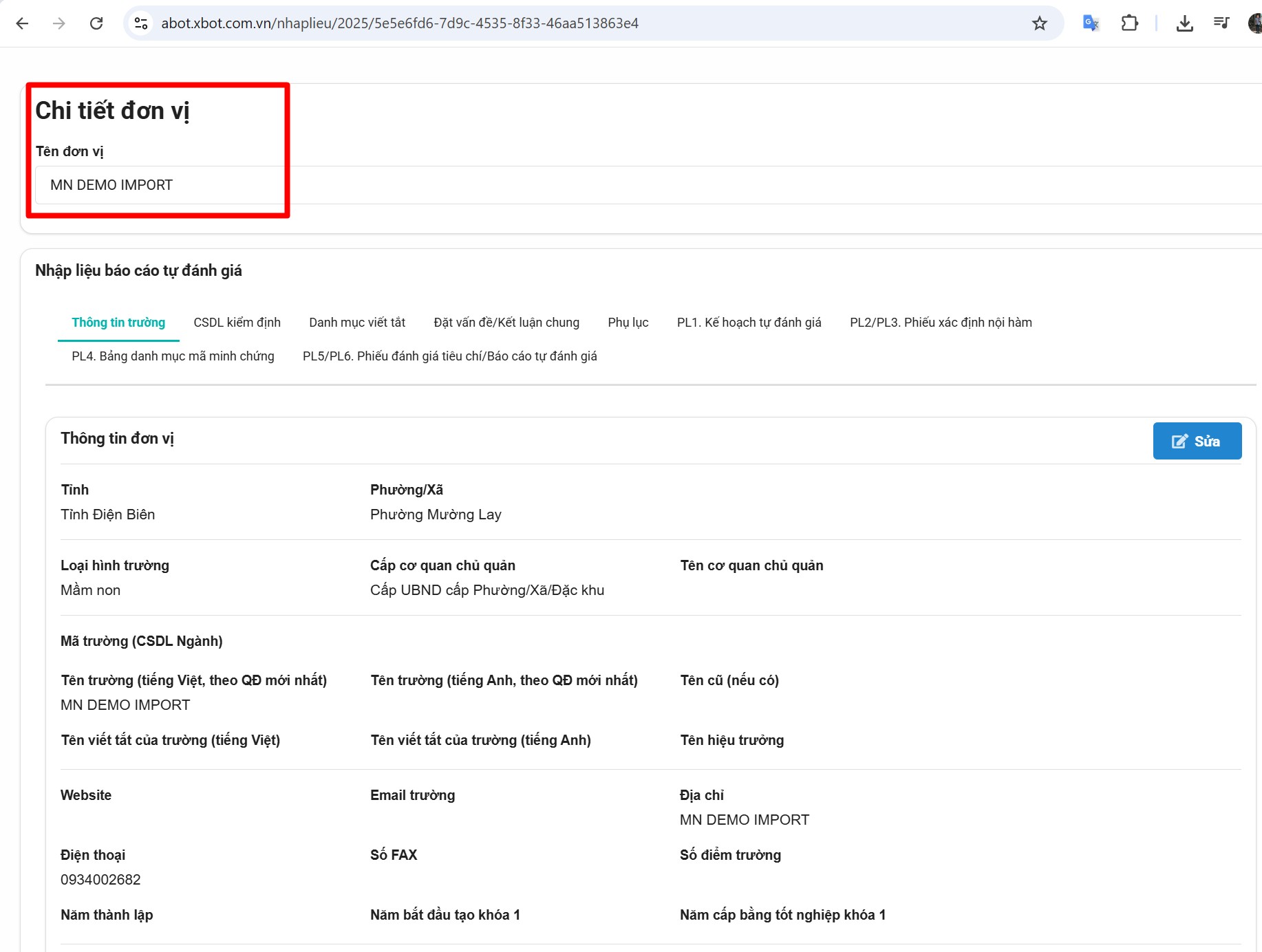Click the browser back arrow
This screenshot has width=1262, height=952.
coord(22,23)
